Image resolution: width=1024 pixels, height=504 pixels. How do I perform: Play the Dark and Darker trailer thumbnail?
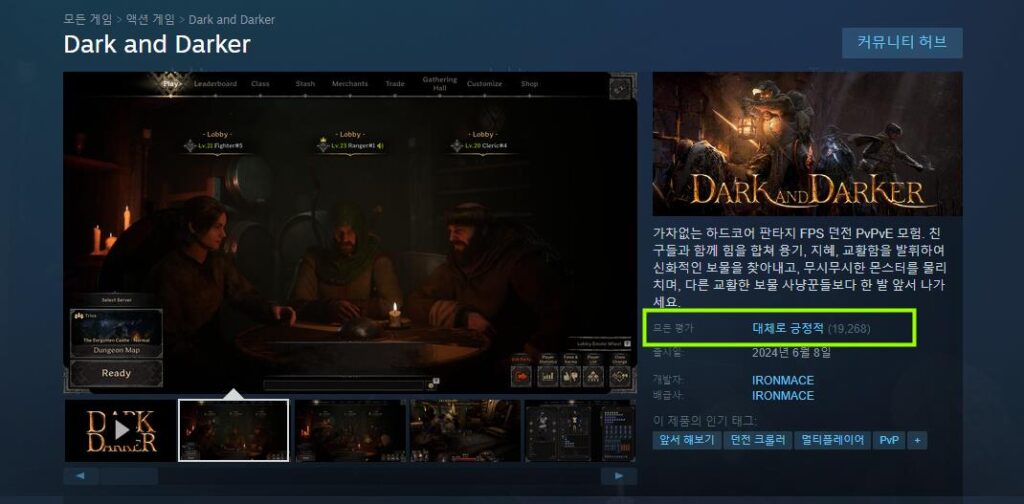click(121, 430)
